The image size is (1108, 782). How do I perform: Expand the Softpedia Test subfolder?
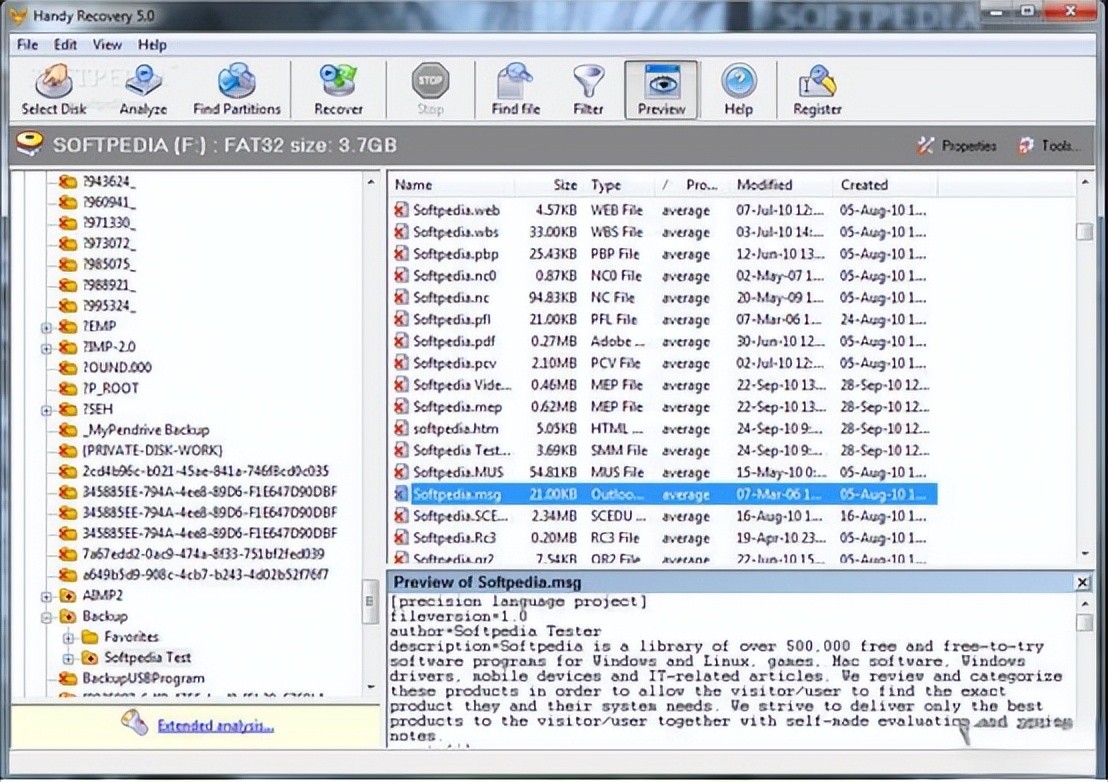coord(68,658)
